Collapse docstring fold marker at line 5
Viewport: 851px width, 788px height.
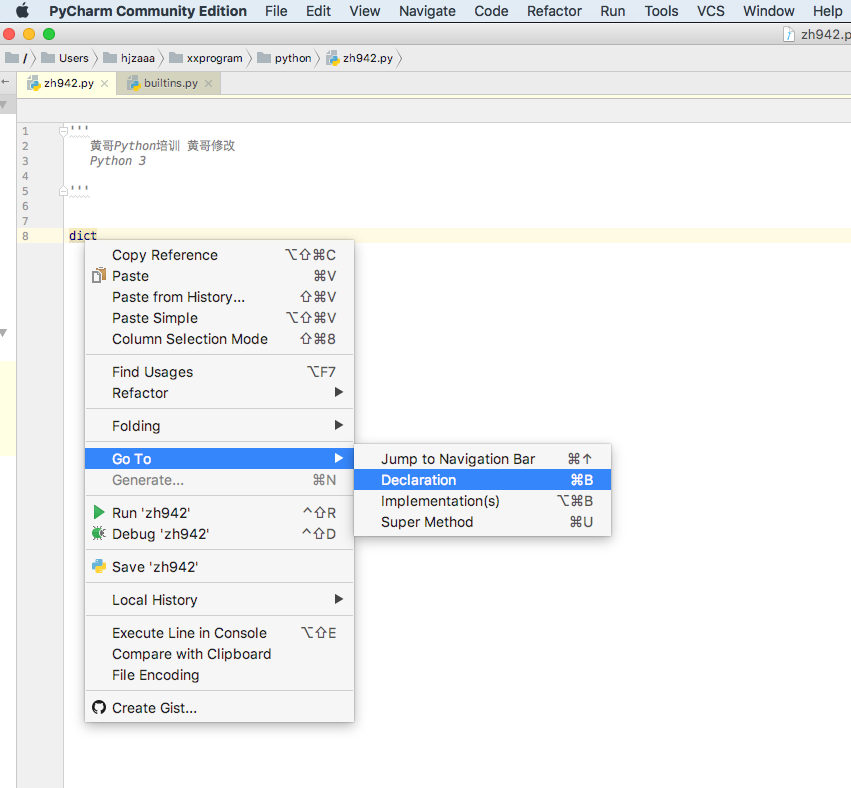tap(63, 191)
